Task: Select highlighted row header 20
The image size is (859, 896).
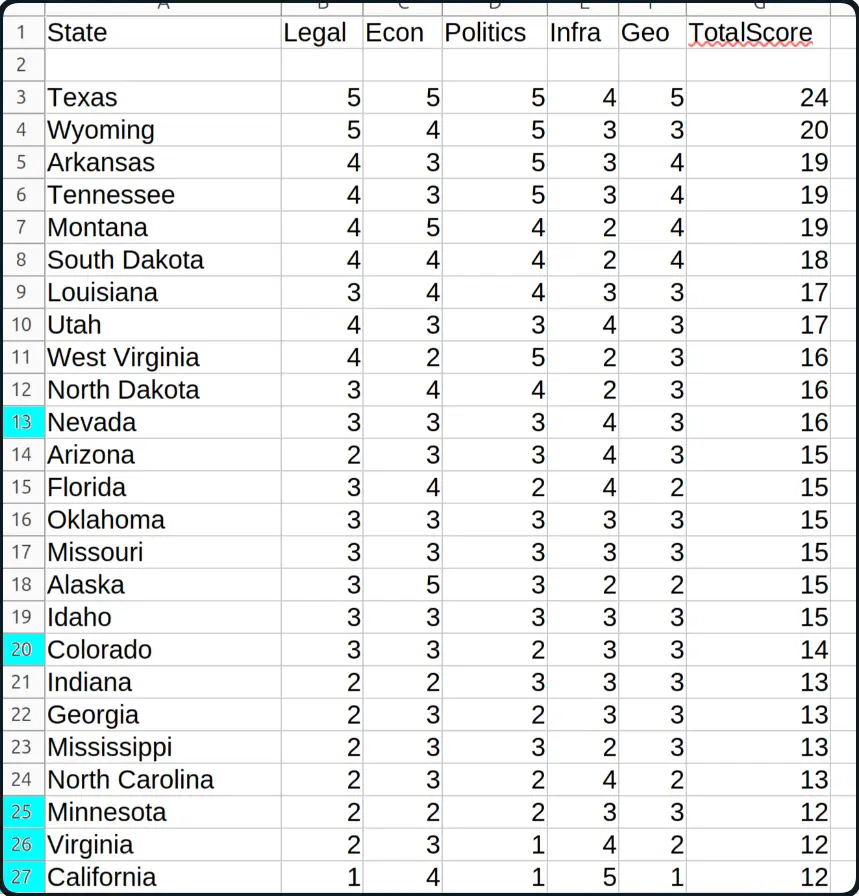Action: [22, 650]
